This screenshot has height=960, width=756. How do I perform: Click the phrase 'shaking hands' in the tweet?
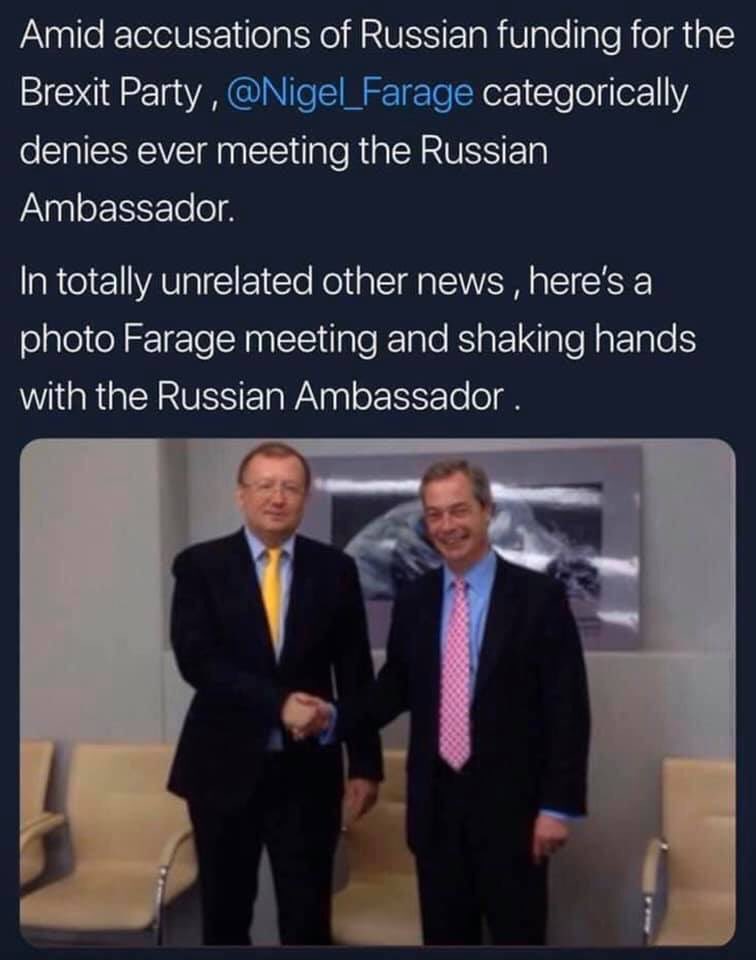(x=577, y=339)
